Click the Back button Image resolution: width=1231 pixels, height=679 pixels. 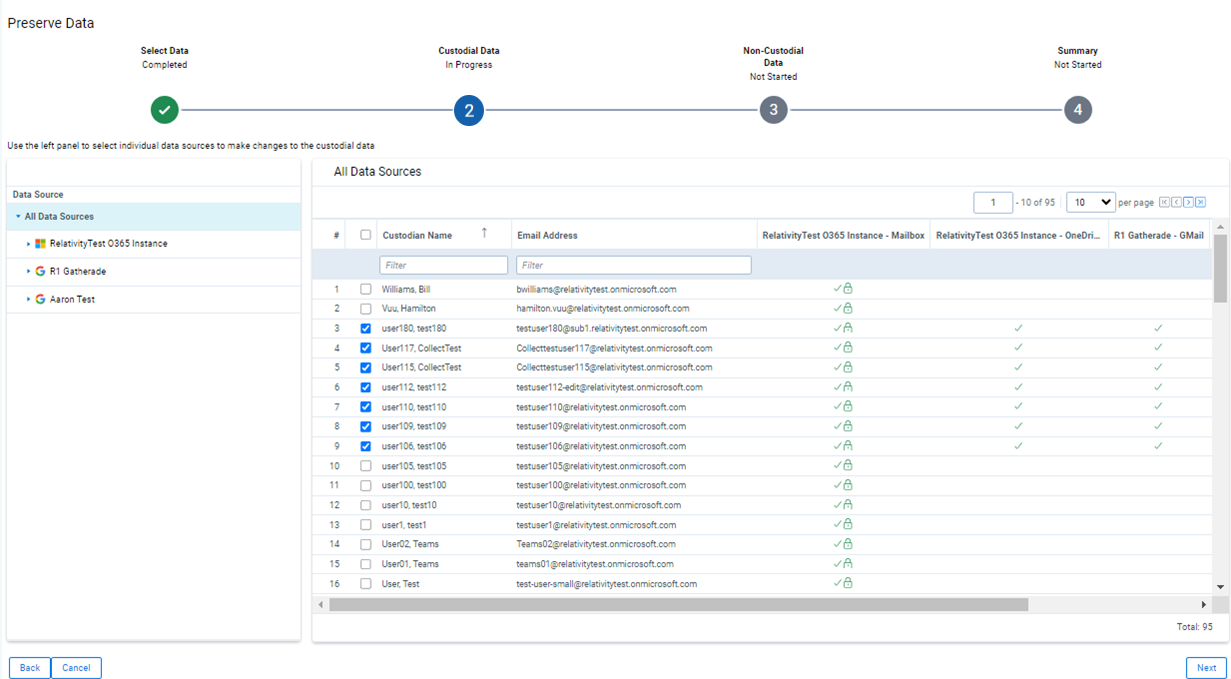coord(30,668)
